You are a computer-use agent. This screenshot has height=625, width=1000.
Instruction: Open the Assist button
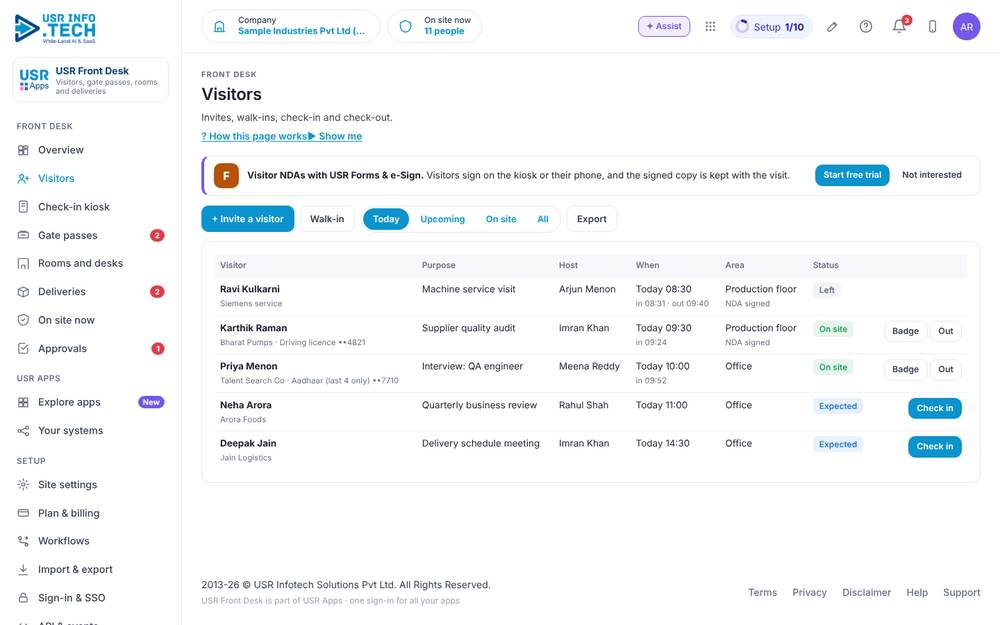pos(664,26)
